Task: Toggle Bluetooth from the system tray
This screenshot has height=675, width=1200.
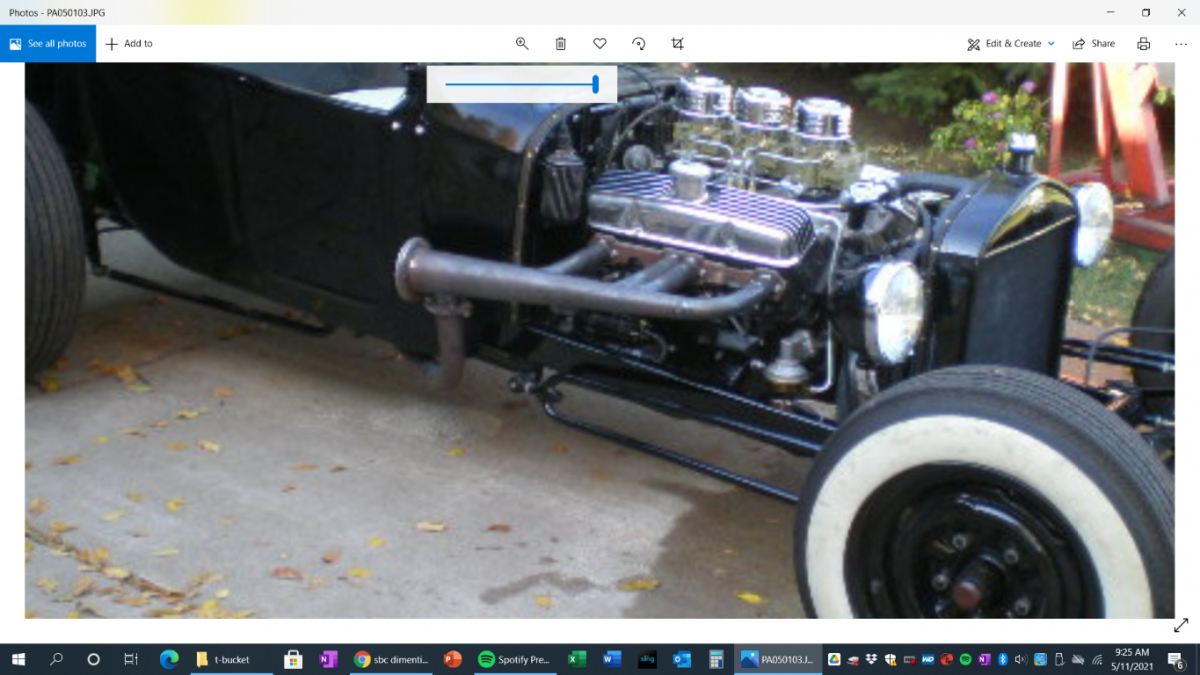Action: pyautogui.click(x=1002, y=660)
